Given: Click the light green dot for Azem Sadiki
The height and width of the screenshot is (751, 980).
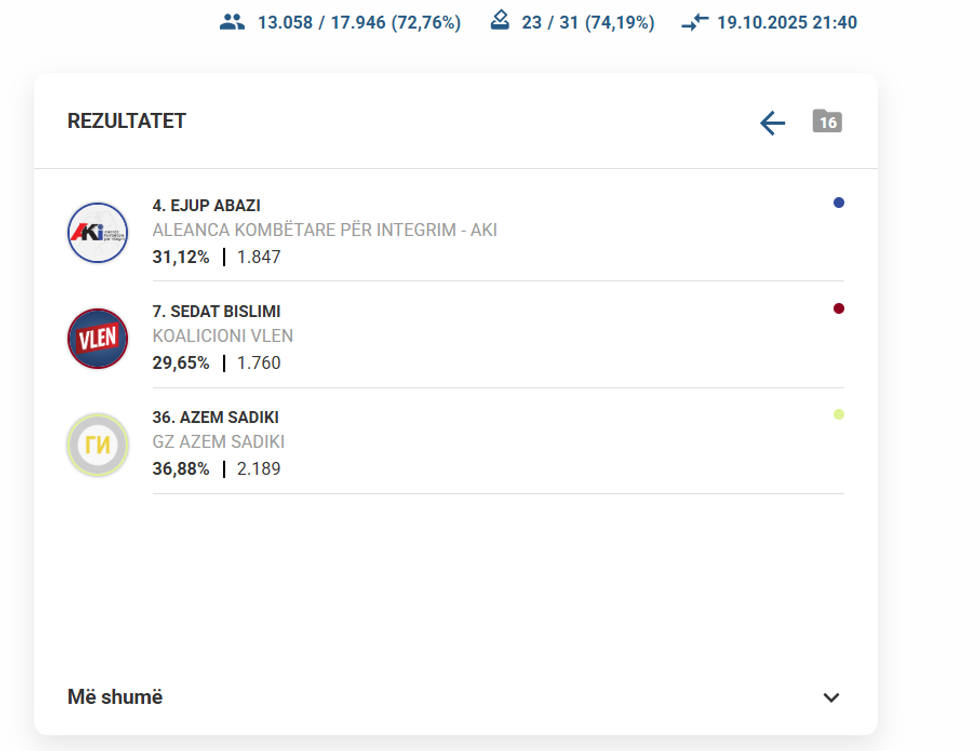Looking at the screenshot, I should click(839, 415).
